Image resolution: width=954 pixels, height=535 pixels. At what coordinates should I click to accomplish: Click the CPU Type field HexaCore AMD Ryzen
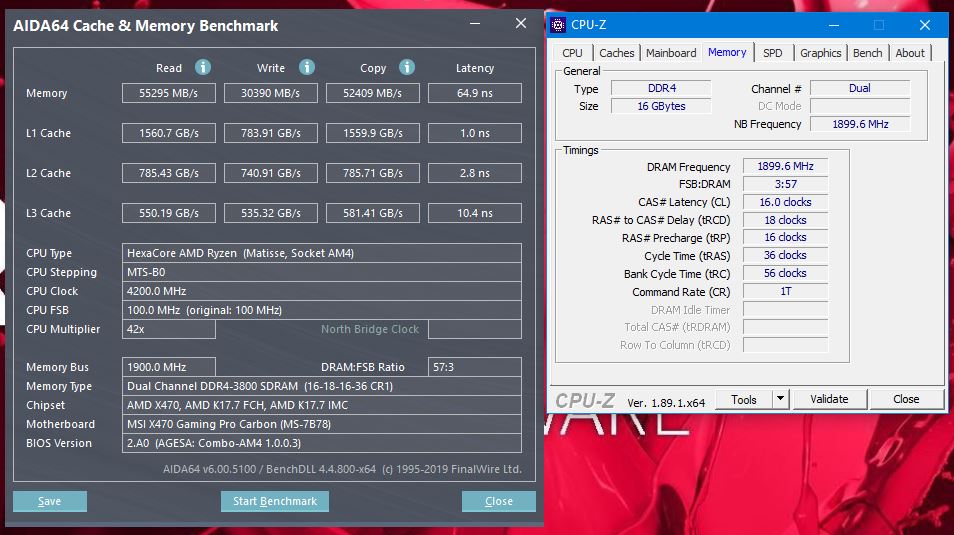tap(322, 253)
